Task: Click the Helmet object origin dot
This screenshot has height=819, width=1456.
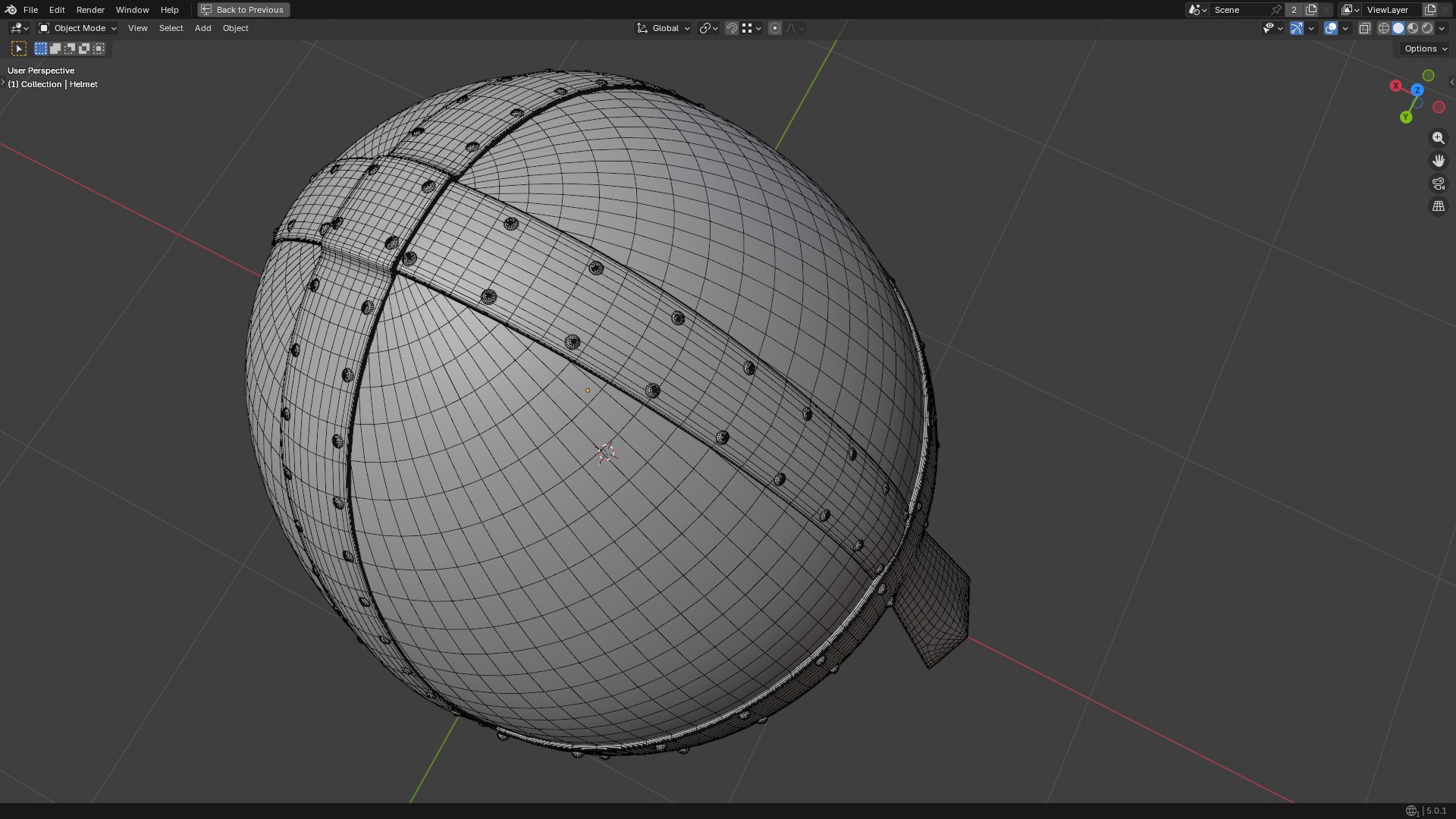Action: (x=588, y=391)
